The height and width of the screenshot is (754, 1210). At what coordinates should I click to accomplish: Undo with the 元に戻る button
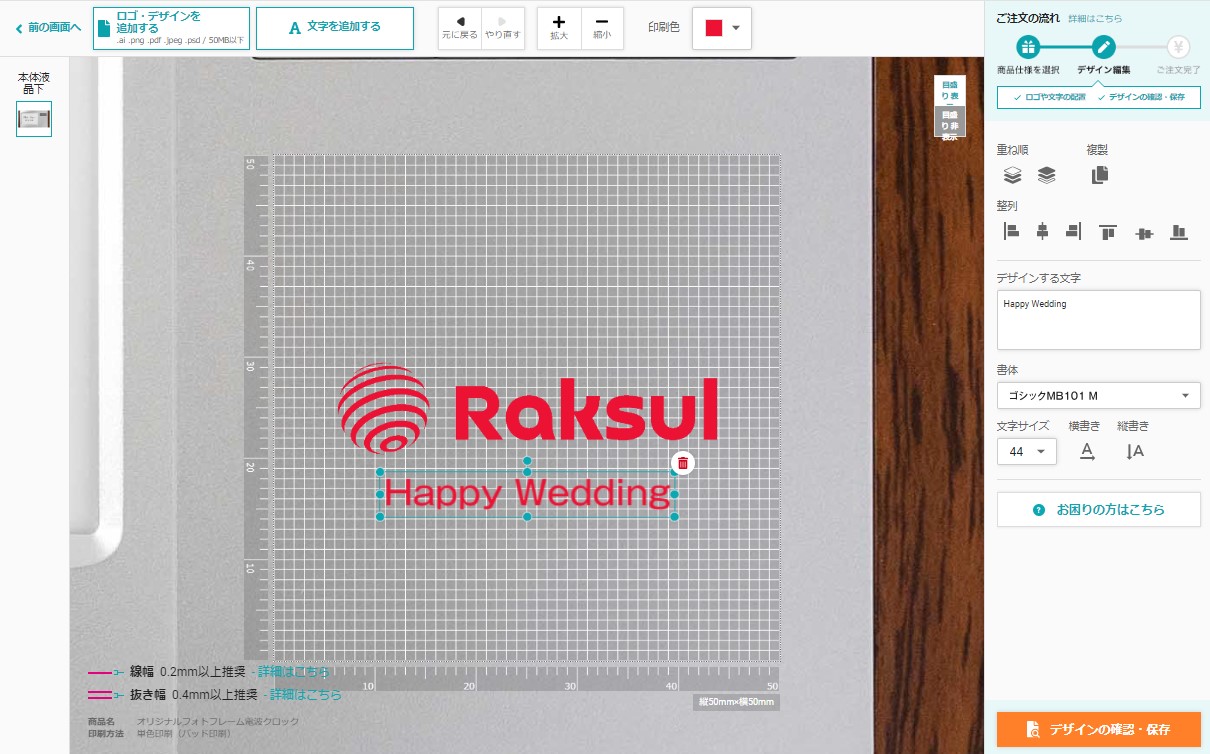coord(460,28)
